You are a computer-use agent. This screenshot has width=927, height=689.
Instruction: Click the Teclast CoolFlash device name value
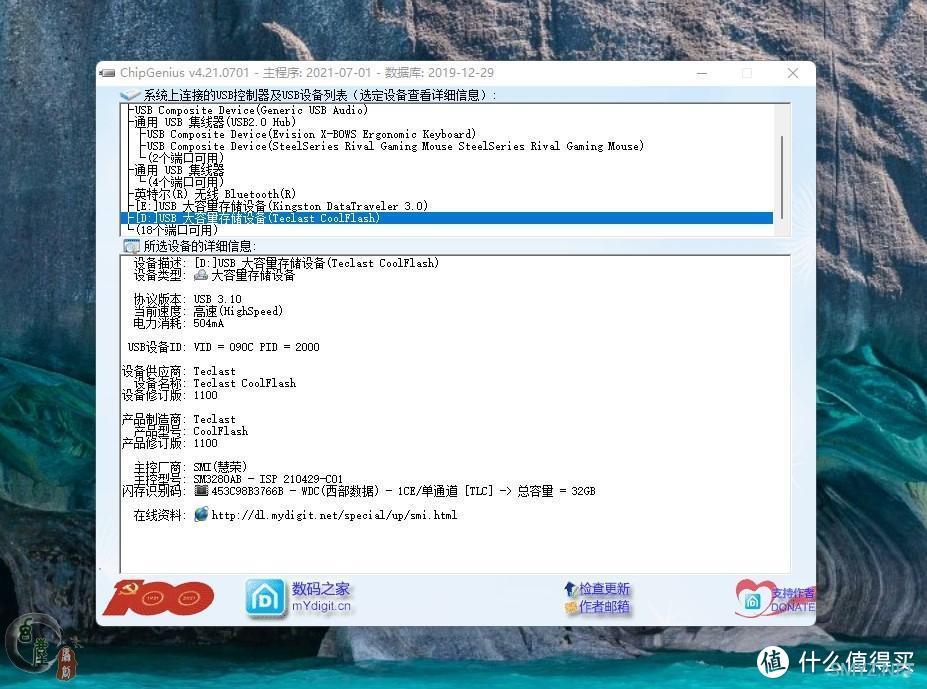[244, 383]
